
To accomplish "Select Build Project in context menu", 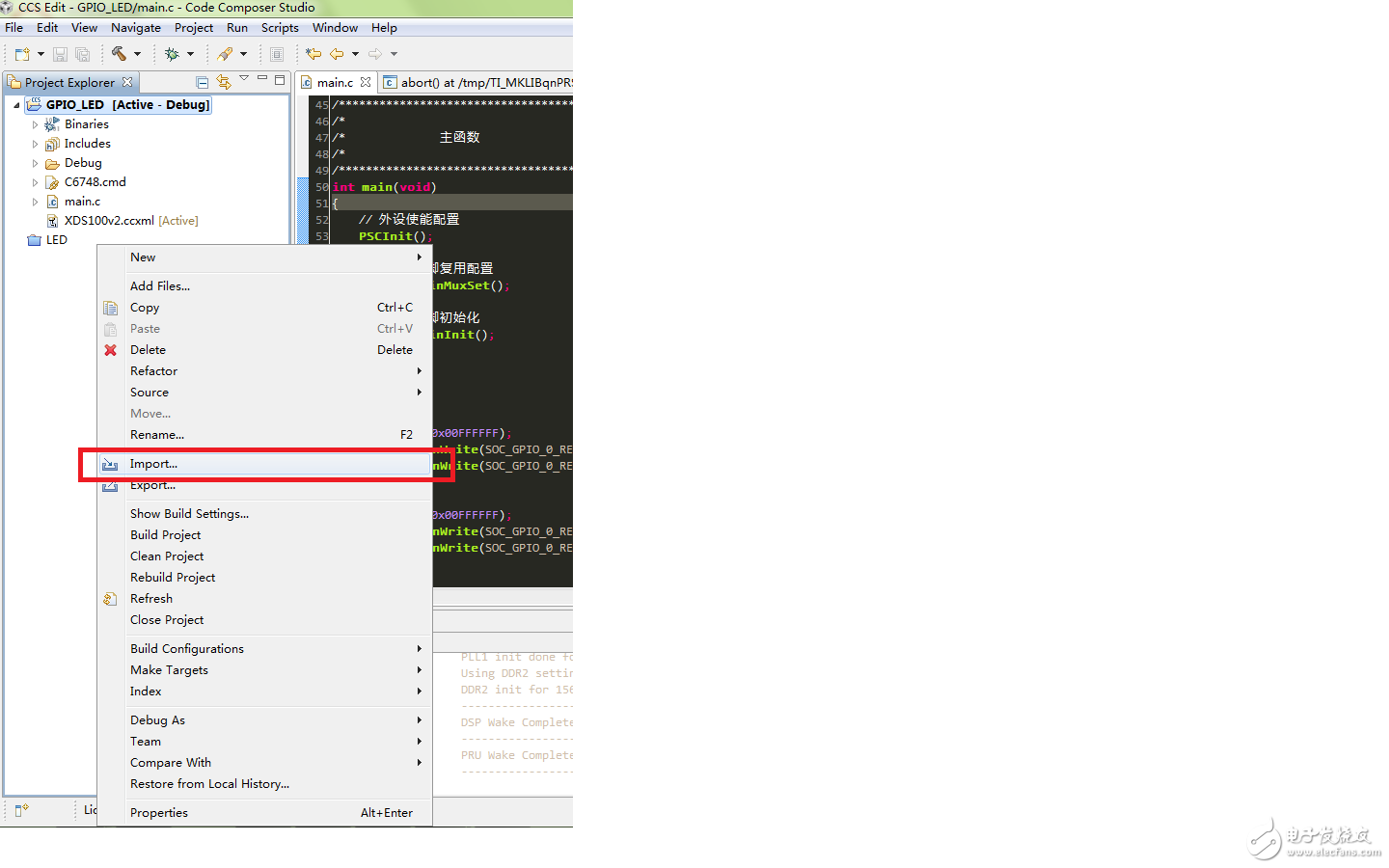I will [264, 535].
